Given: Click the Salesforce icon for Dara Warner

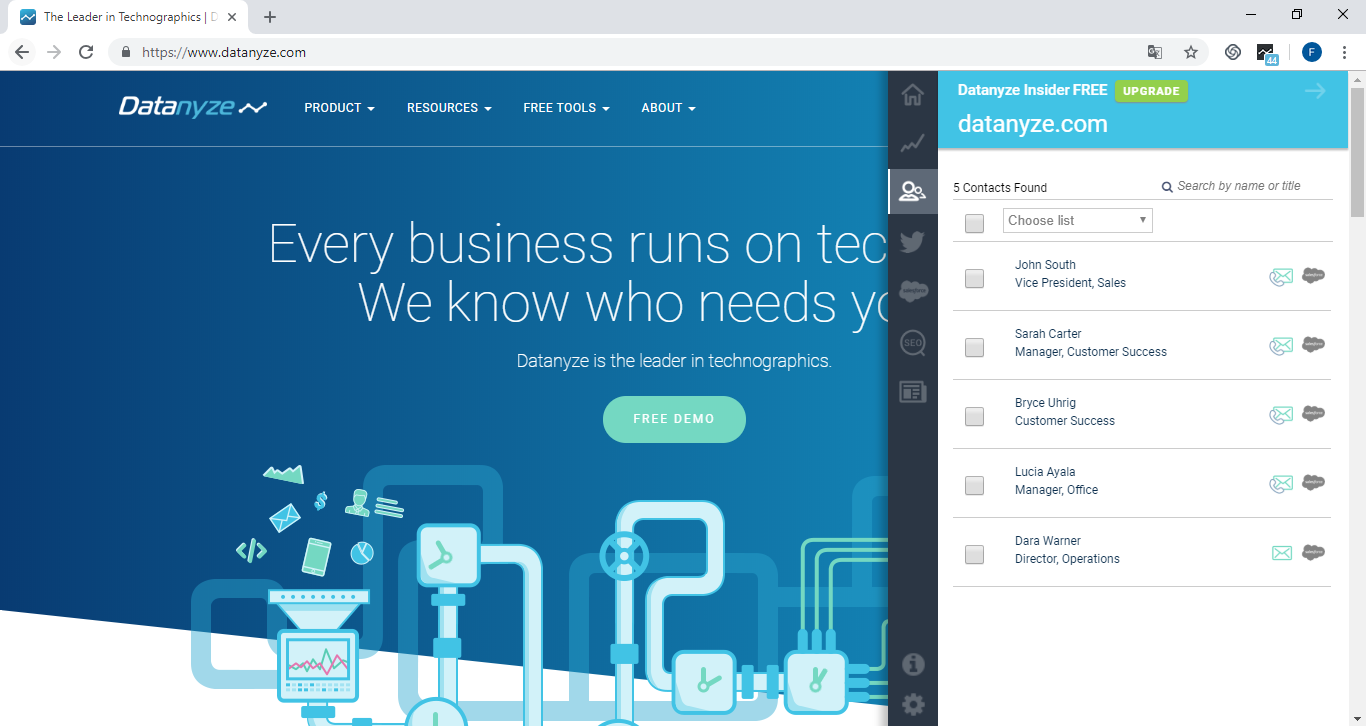Looking at the screenshot, I should pyautogui.click(x=1314, y=552).
